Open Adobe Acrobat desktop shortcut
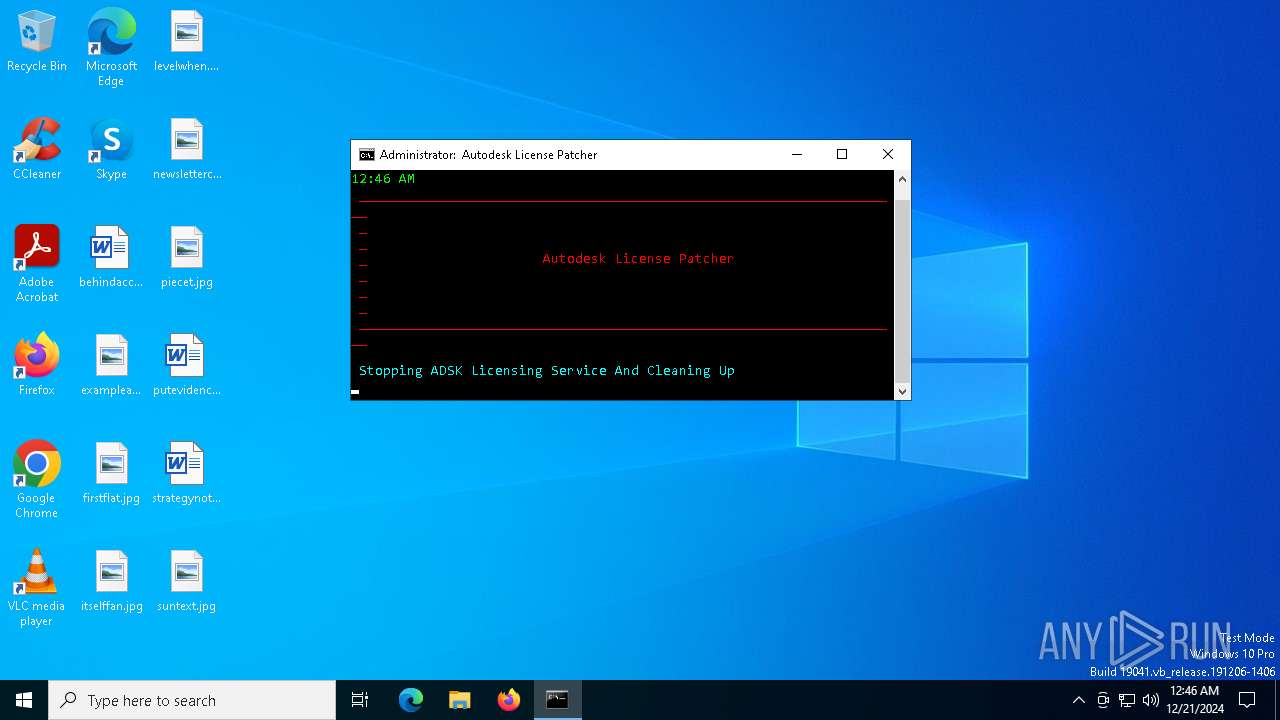The image size is (1280, 720). coord(37,264)
